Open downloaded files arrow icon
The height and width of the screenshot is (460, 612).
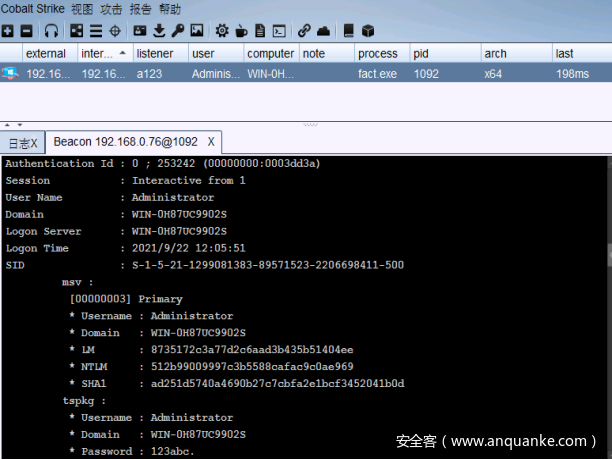click(159, 30)
